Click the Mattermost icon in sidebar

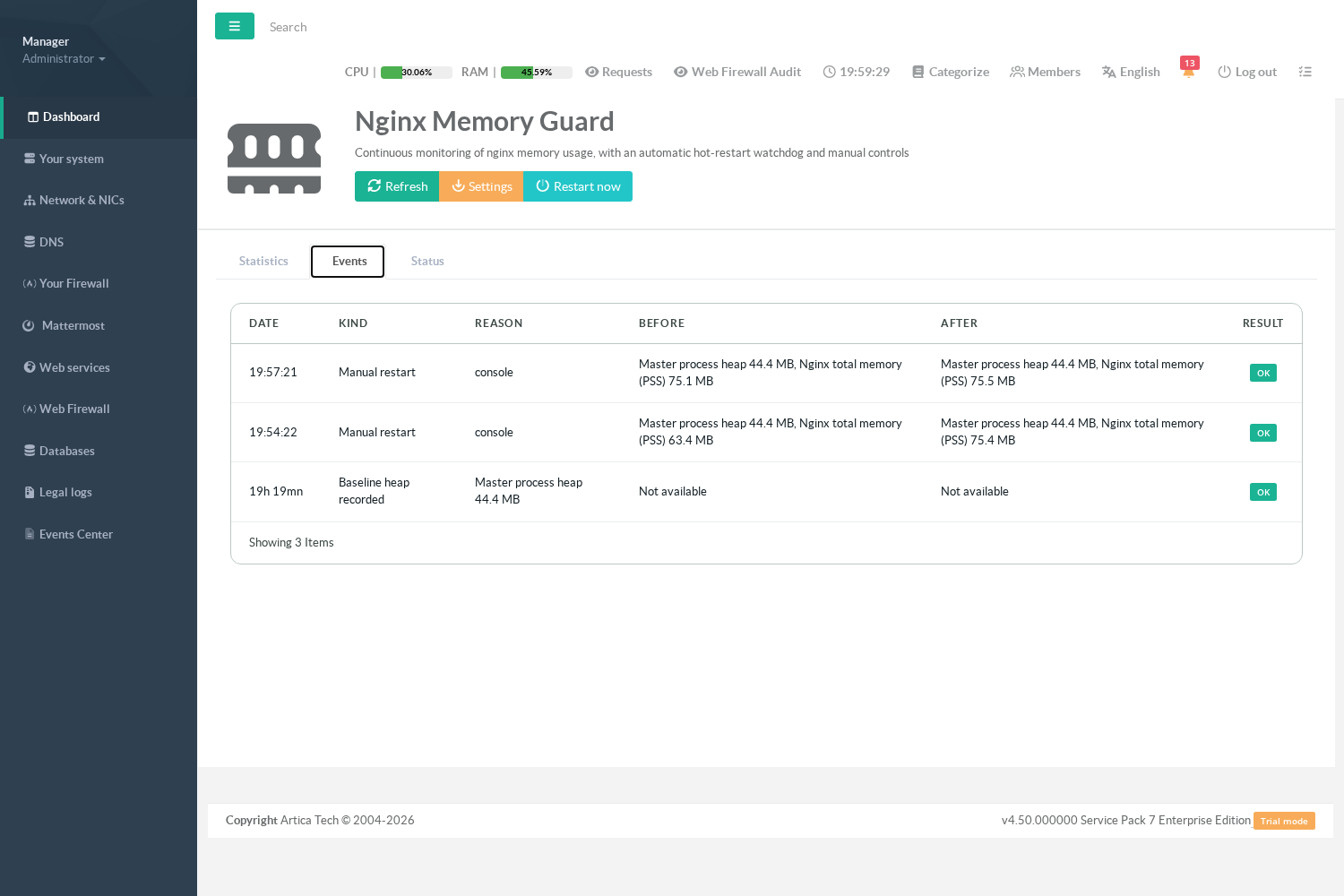click(29, 326)
